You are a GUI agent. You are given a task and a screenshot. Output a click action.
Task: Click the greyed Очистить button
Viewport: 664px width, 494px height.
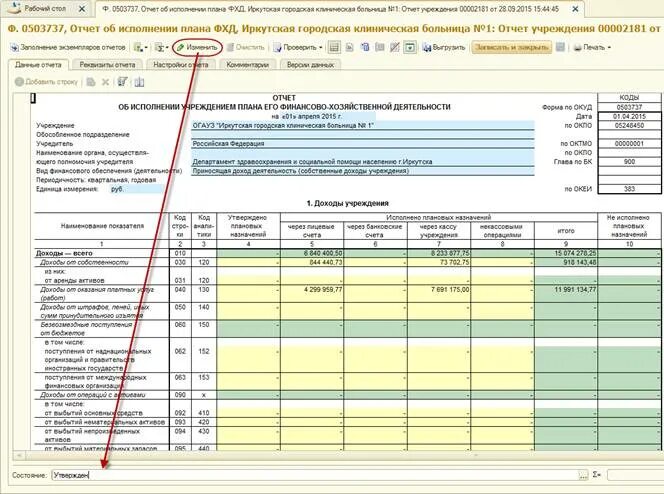[x=246, y=47]
